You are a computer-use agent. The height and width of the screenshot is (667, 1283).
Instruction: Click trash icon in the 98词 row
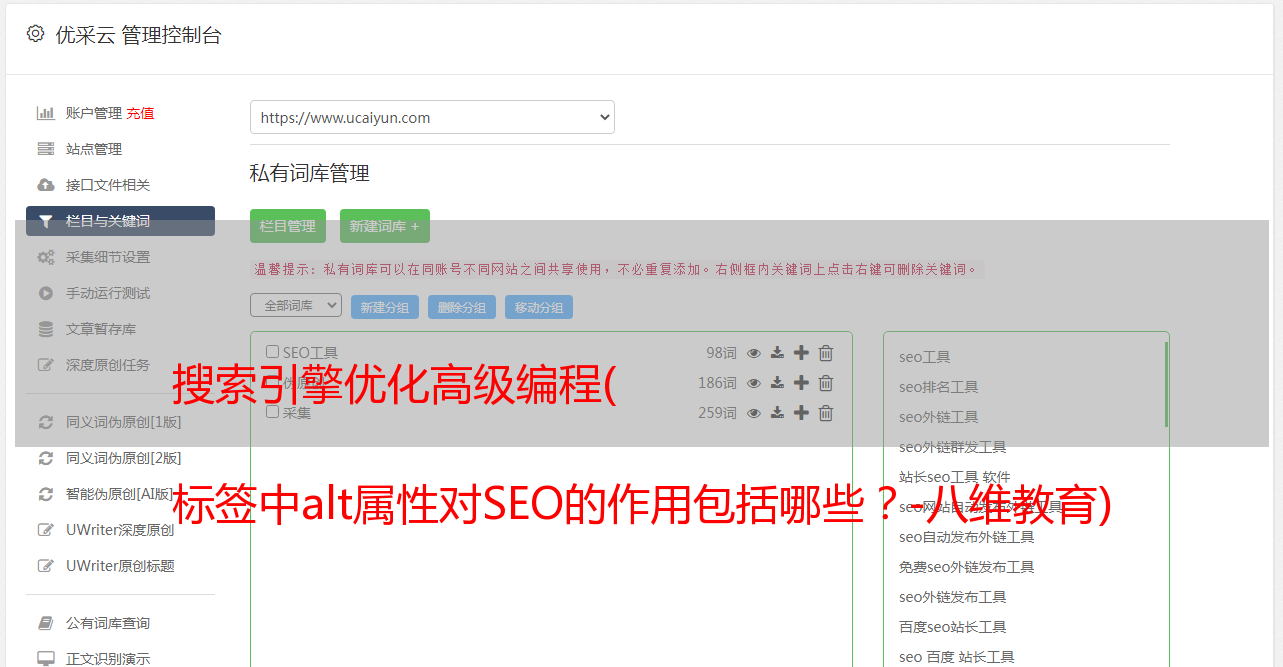coord(826,353)
